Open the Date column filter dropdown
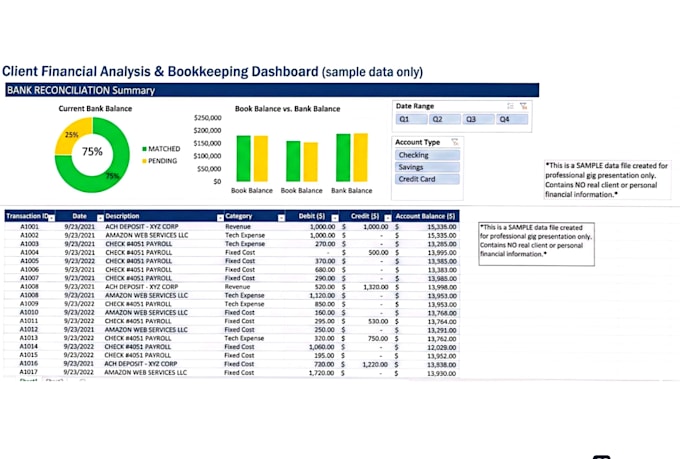Image resolution: width=680 pixels, height=459 pixels. [100, 217]
